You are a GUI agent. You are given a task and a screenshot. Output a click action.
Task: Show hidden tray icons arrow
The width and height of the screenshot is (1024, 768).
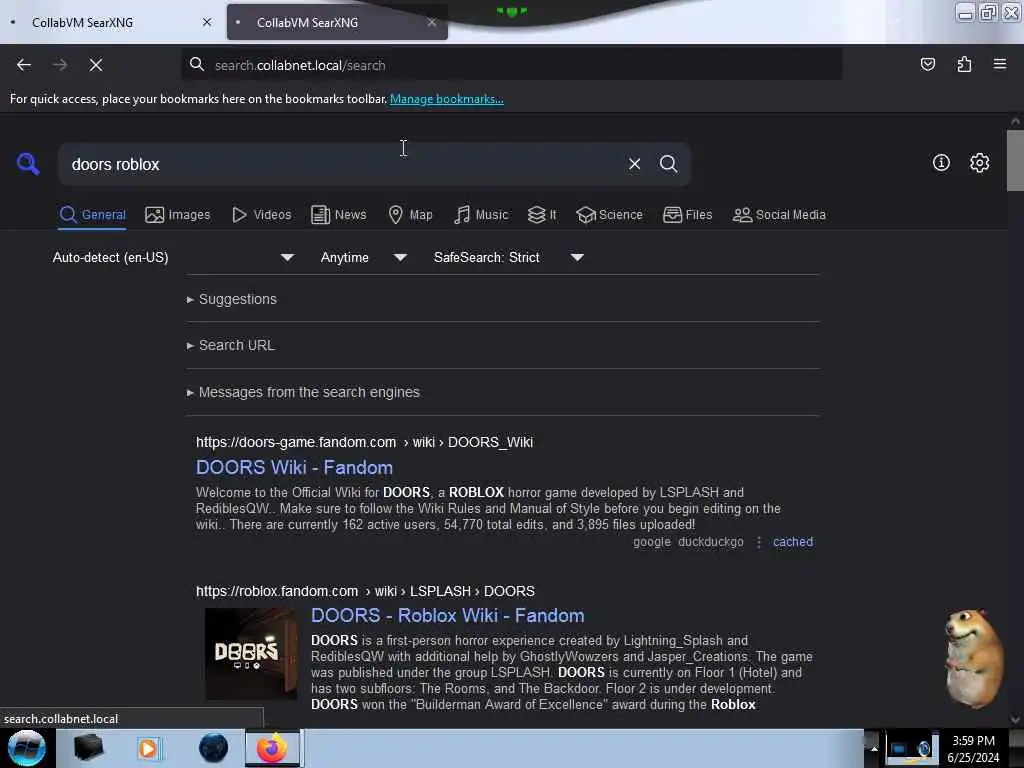[873, 749]
